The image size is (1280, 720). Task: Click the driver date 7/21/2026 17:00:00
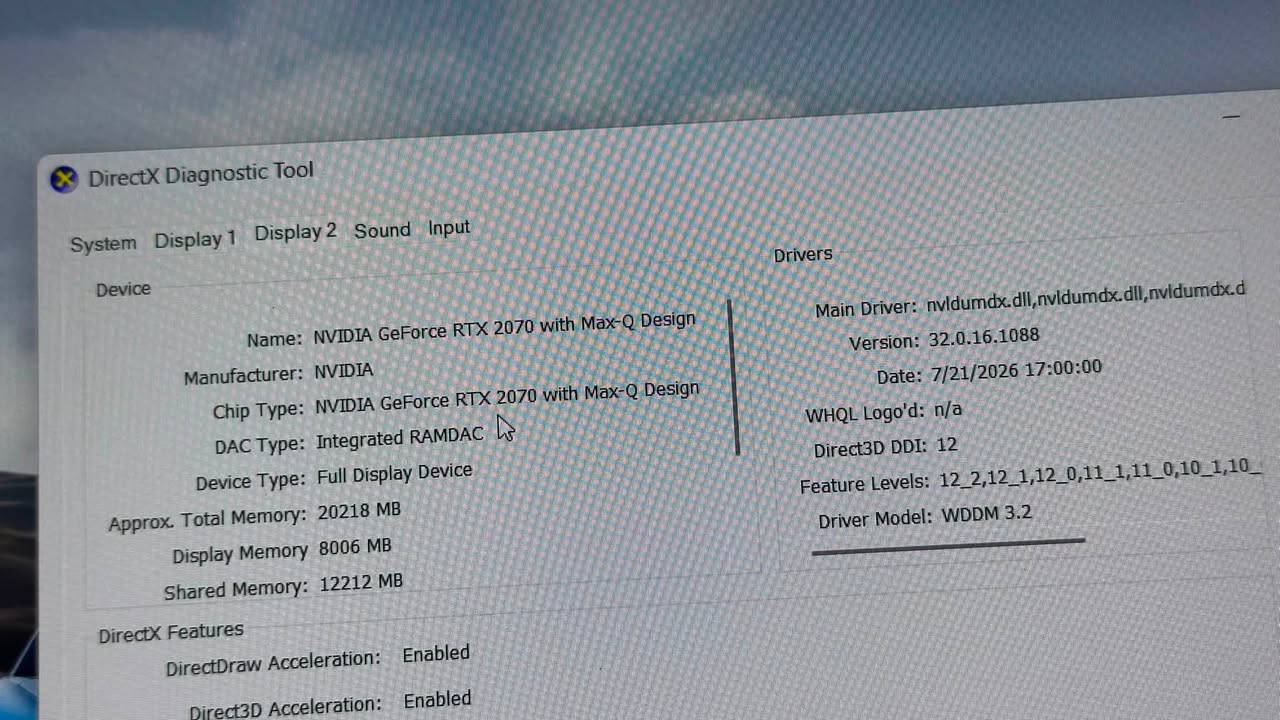pyautogui.click(x=1016, y=370)
